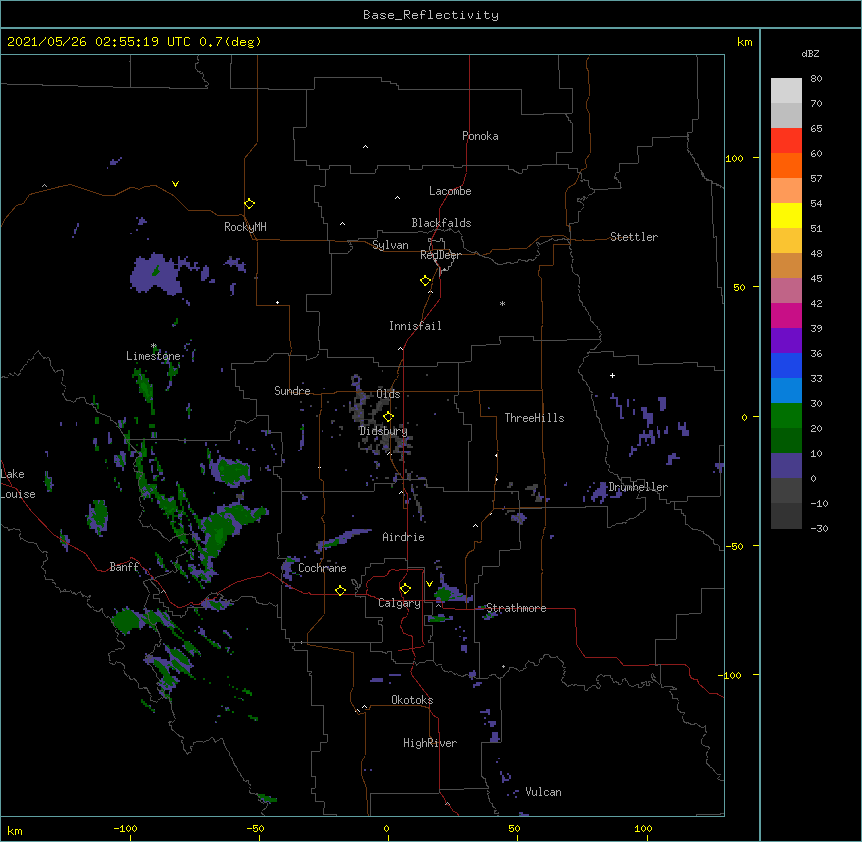Click the Didsbury label
Image resolution: width=862 pixels, height=842 pixels.
point(383,431)
